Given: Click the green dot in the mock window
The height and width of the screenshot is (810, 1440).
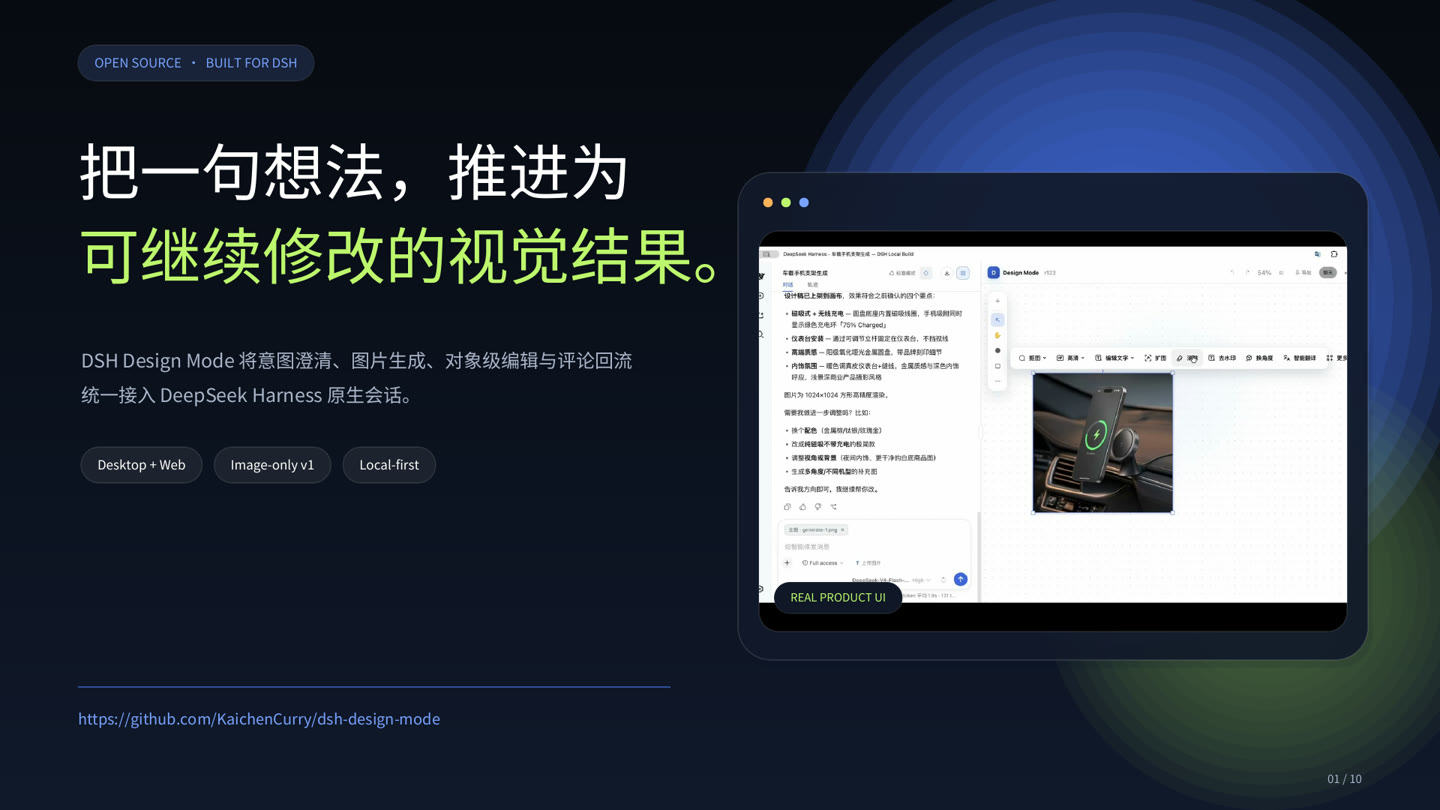Looking at the screenshot, I should click(x=786, y=203).
